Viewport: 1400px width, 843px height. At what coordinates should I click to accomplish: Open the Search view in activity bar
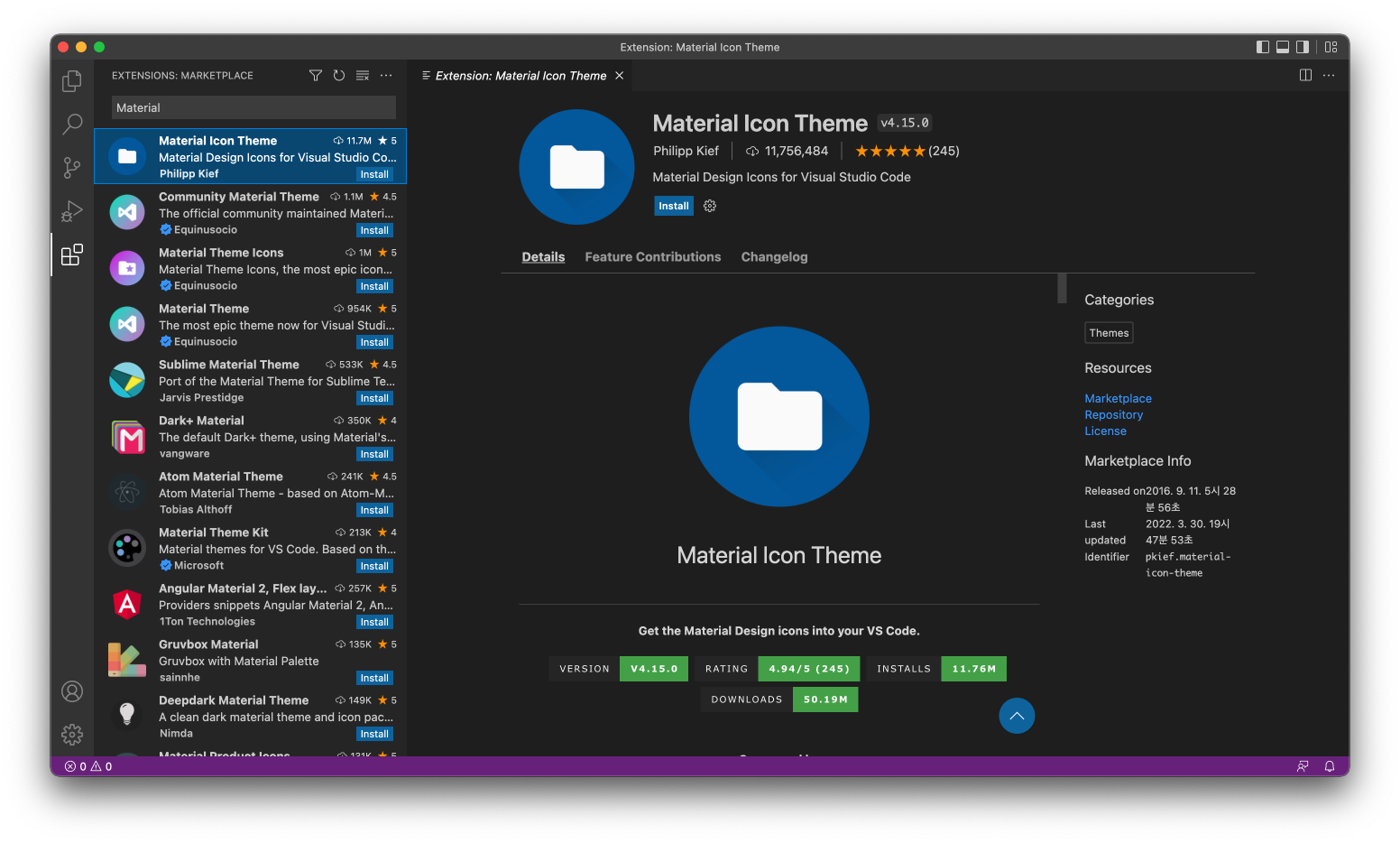click(x=72, y=124)
